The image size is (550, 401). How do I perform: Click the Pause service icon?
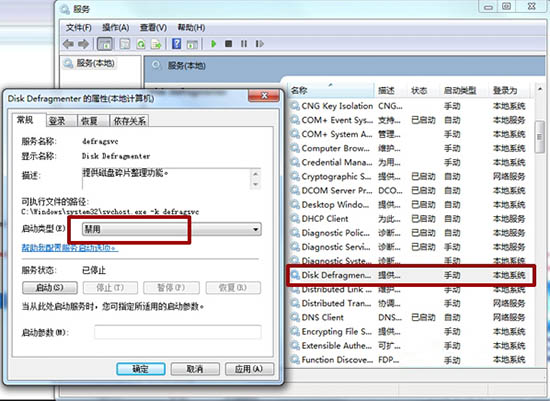(x=244, y=44)
